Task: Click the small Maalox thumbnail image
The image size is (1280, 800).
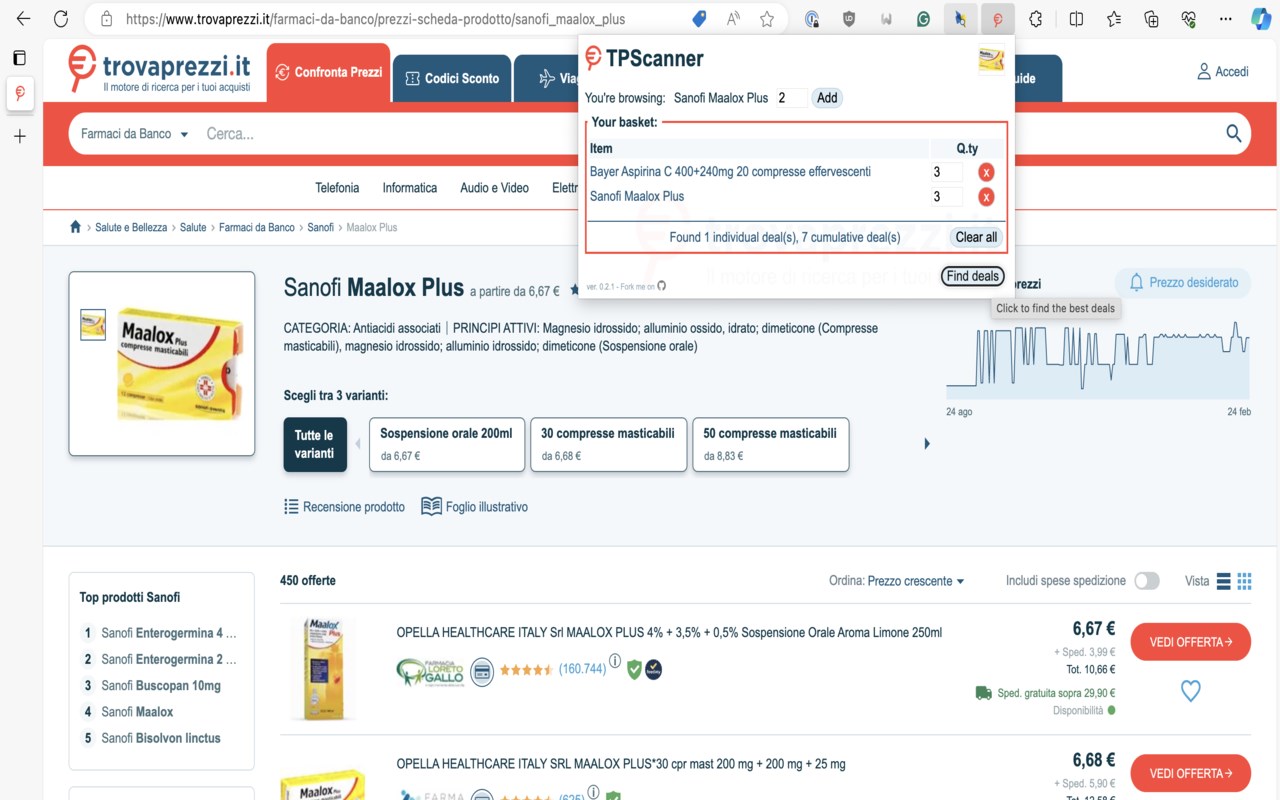Action: coord(93,325)
